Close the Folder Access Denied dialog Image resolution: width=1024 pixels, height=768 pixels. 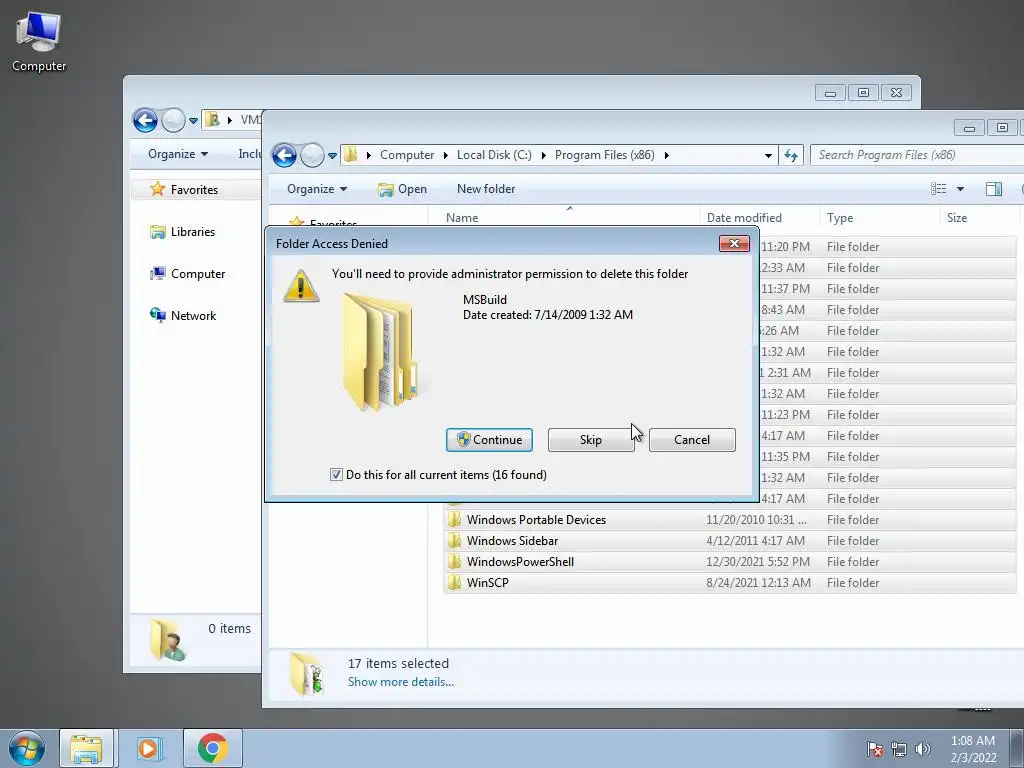734,243
